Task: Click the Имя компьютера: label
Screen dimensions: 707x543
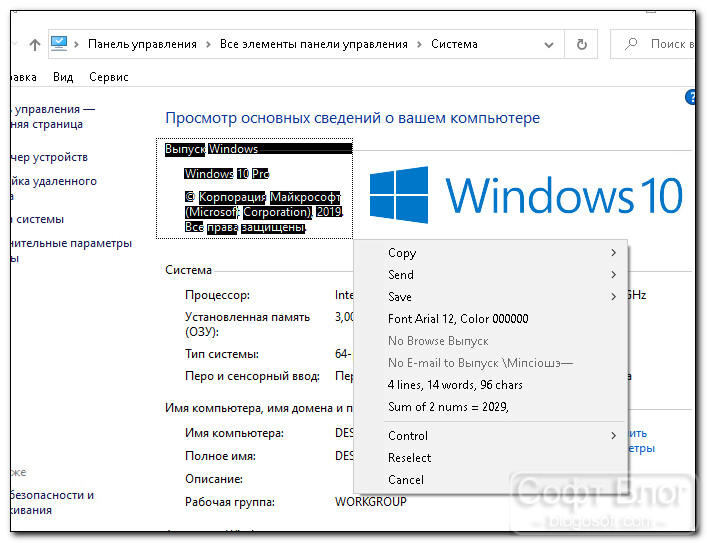Action: pos(234,433)
